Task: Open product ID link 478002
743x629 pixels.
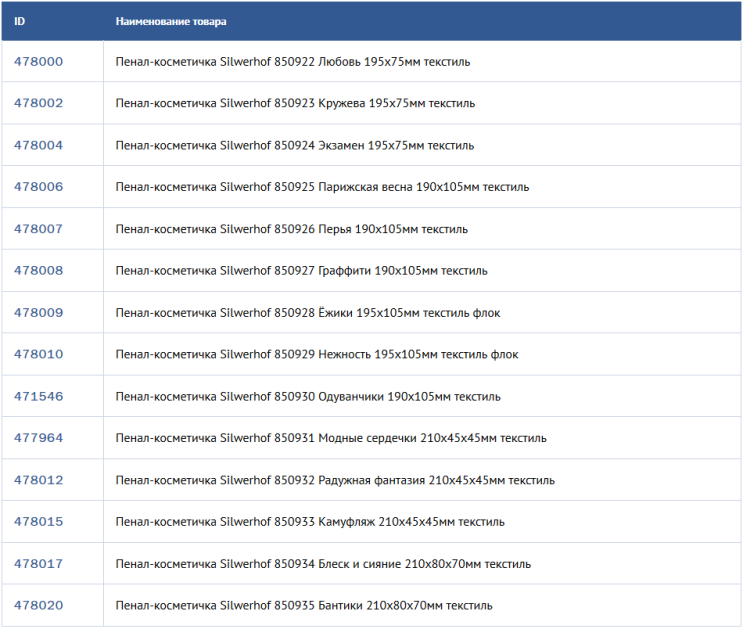Action: pos(38,103)
